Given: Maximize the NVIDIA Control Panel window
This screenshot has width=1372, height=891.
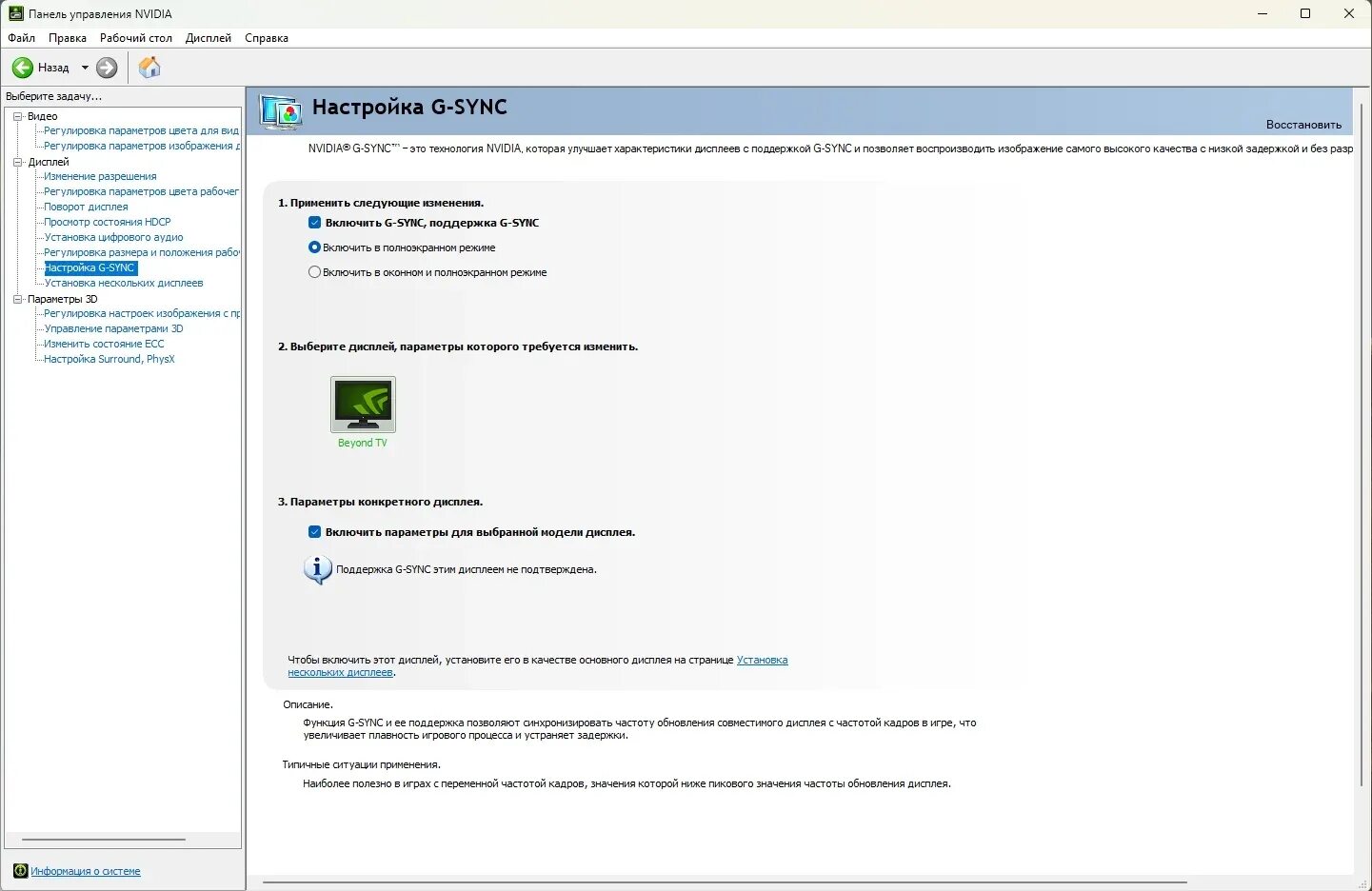Looking at the screenshot, I should pyautogui.click(x=1305, y=13).
